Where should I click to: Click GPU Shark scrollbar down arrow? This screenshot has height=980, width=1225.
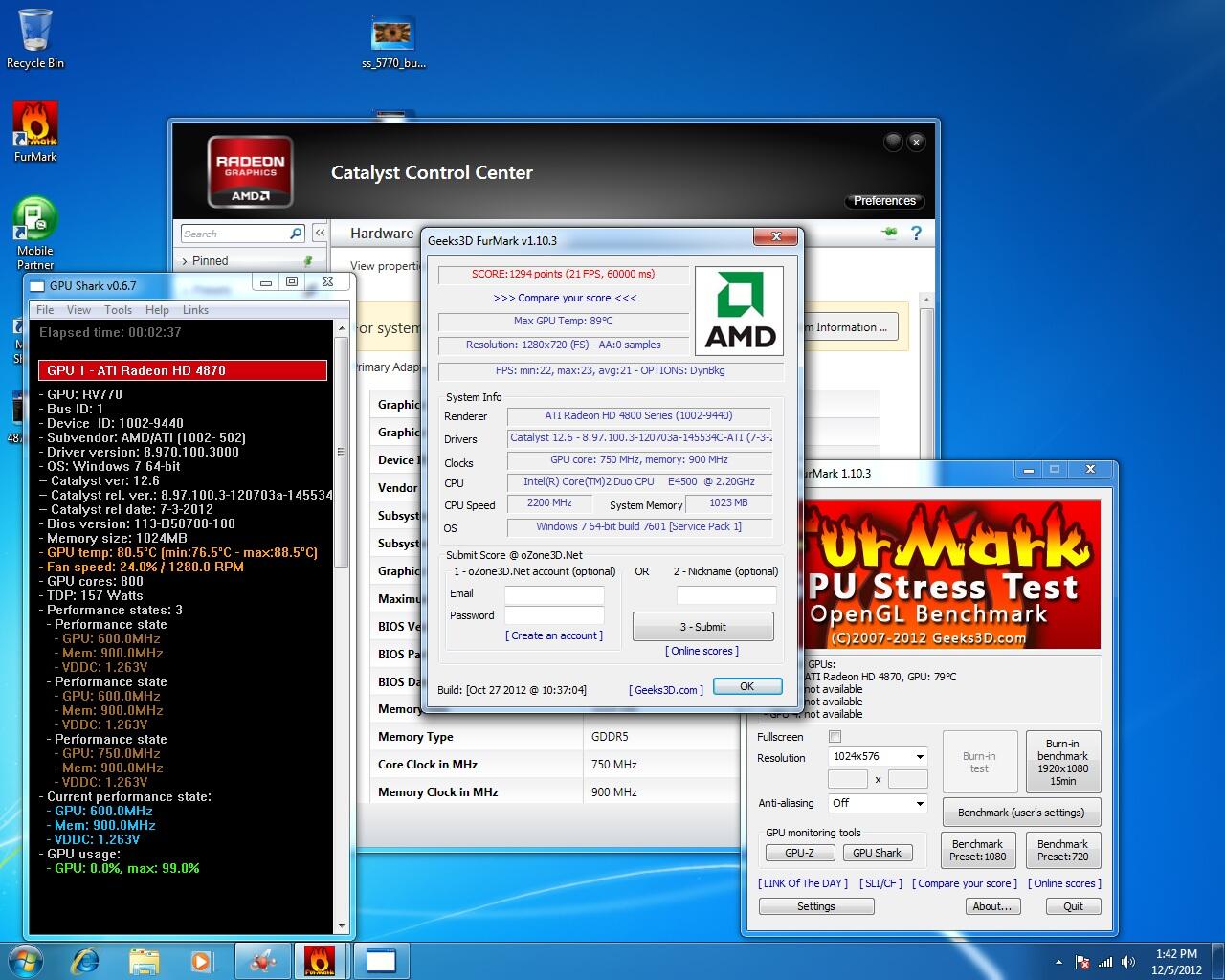click(x=342, y=926)
